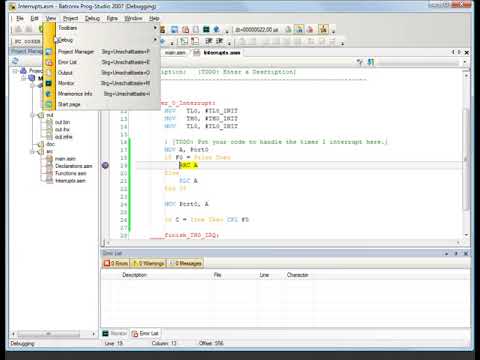Collapse the out folder in project tree
480x360 pixels.
pos(33,115)
